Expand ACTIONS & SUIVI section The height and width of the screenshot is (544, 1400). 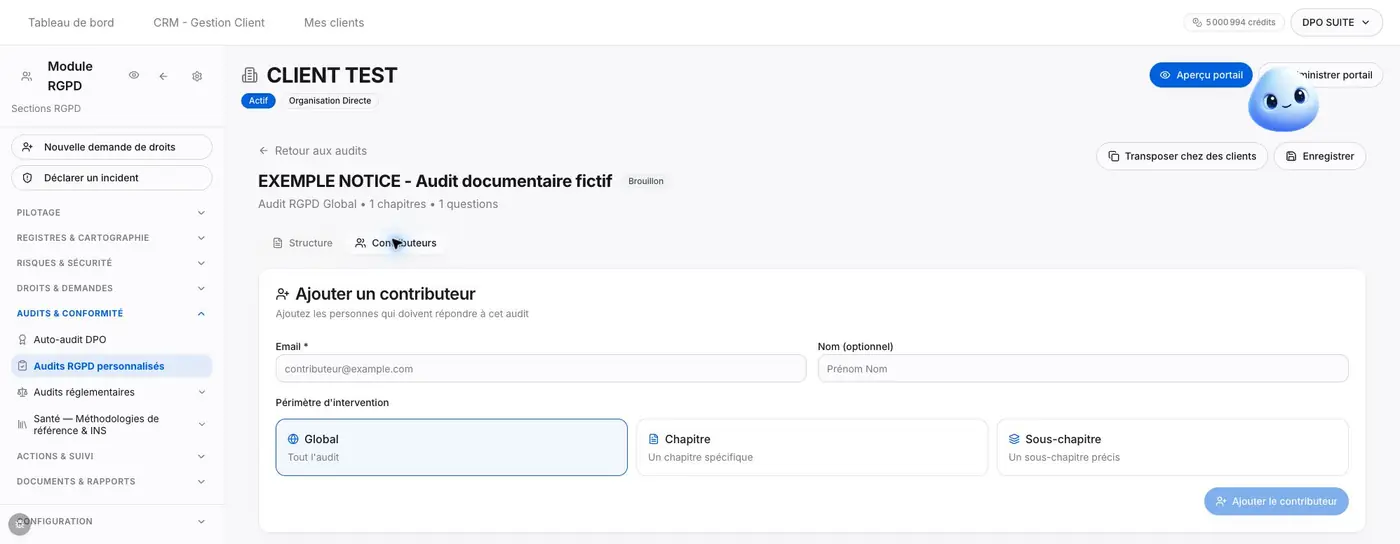point(112,456)
